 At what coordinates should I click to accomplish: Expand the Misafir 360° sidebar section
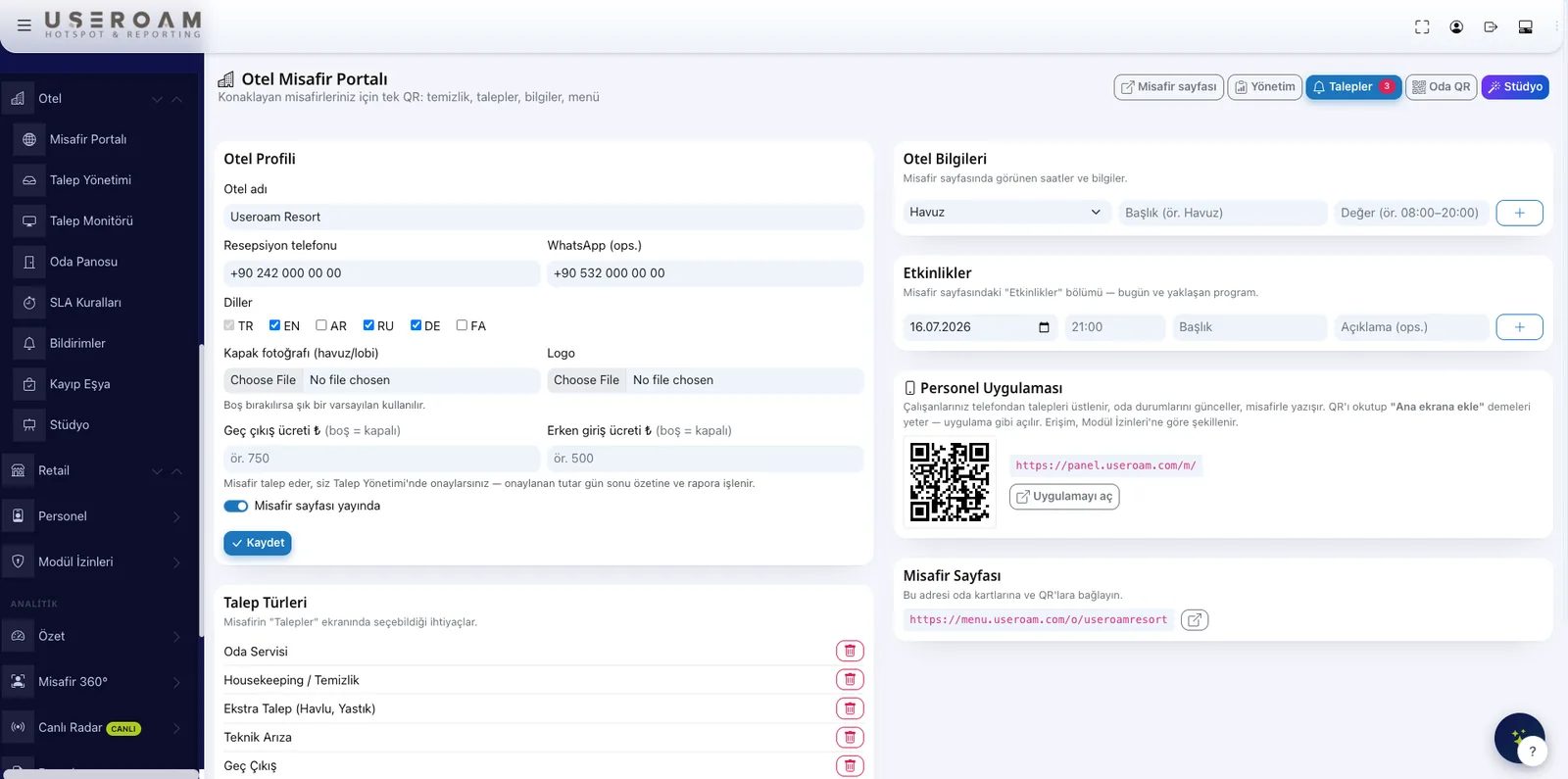(x=176, y=682)
